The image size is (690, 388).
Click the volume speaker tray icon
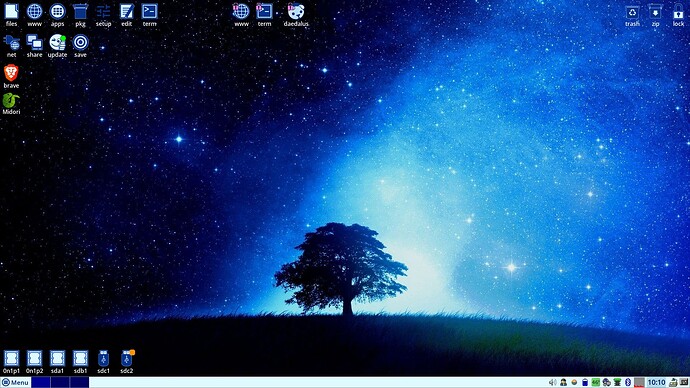553,382
